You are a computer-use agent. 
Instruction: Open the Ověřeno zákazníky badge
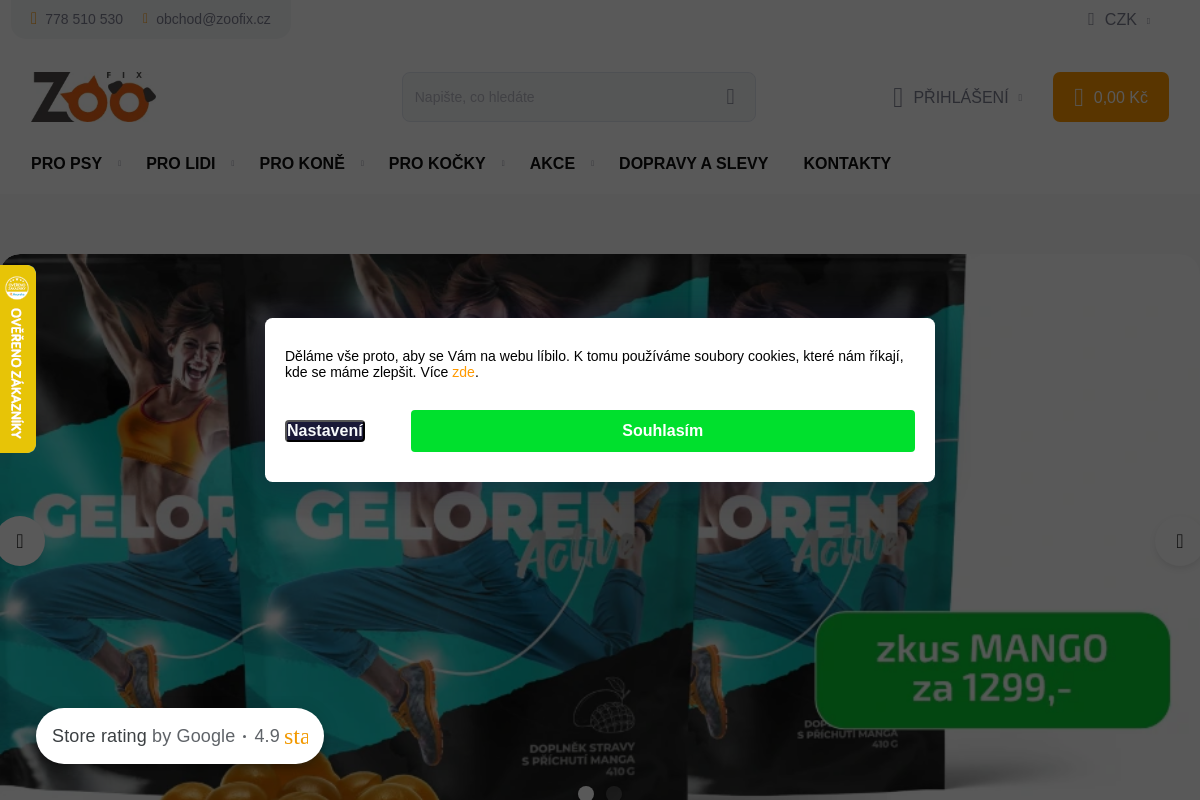click(17, 359)
